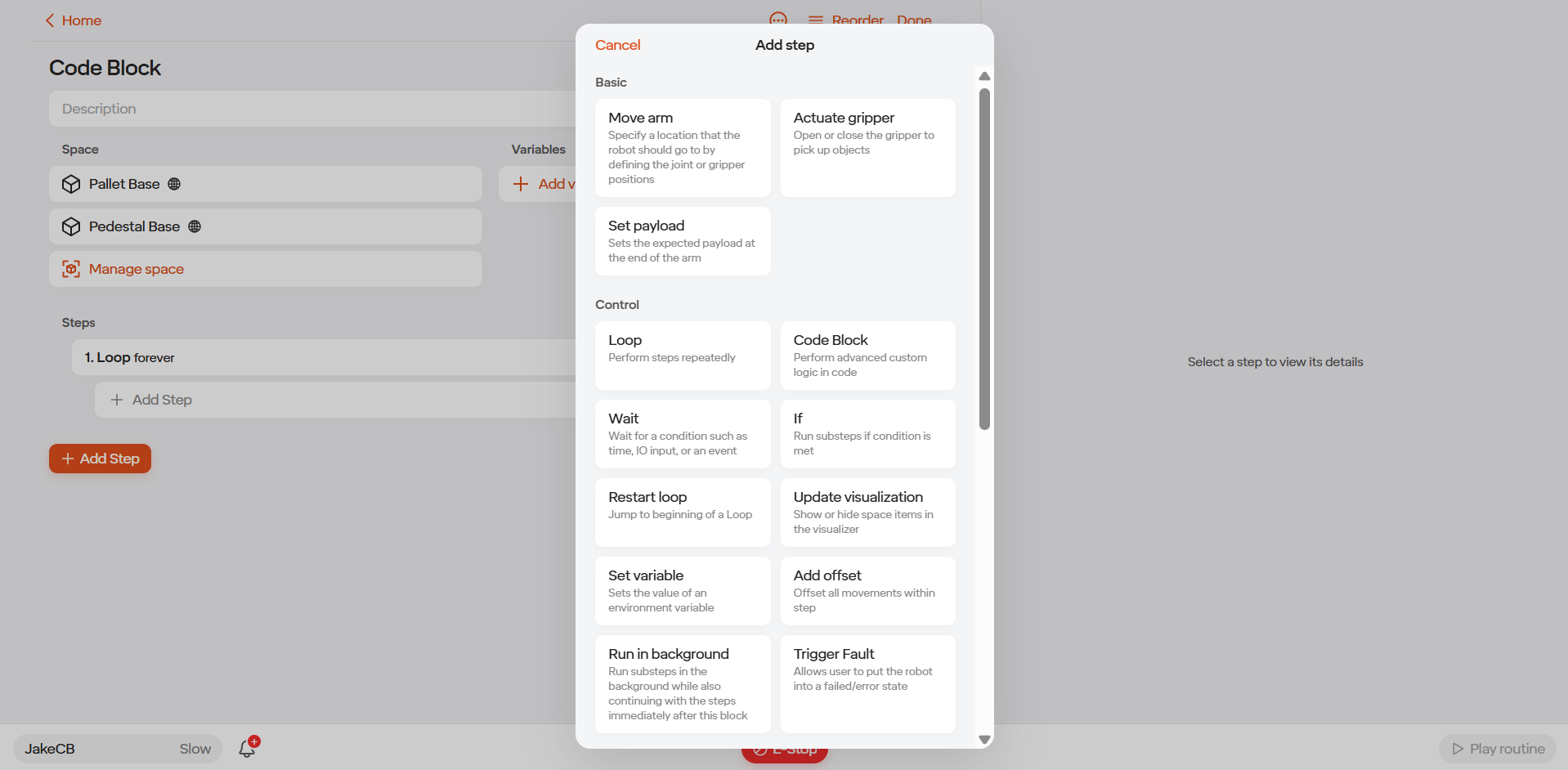This screenshot has height=770, width=1568.
Task: Click the Play routine button
Action: [x=1498, y=749]
